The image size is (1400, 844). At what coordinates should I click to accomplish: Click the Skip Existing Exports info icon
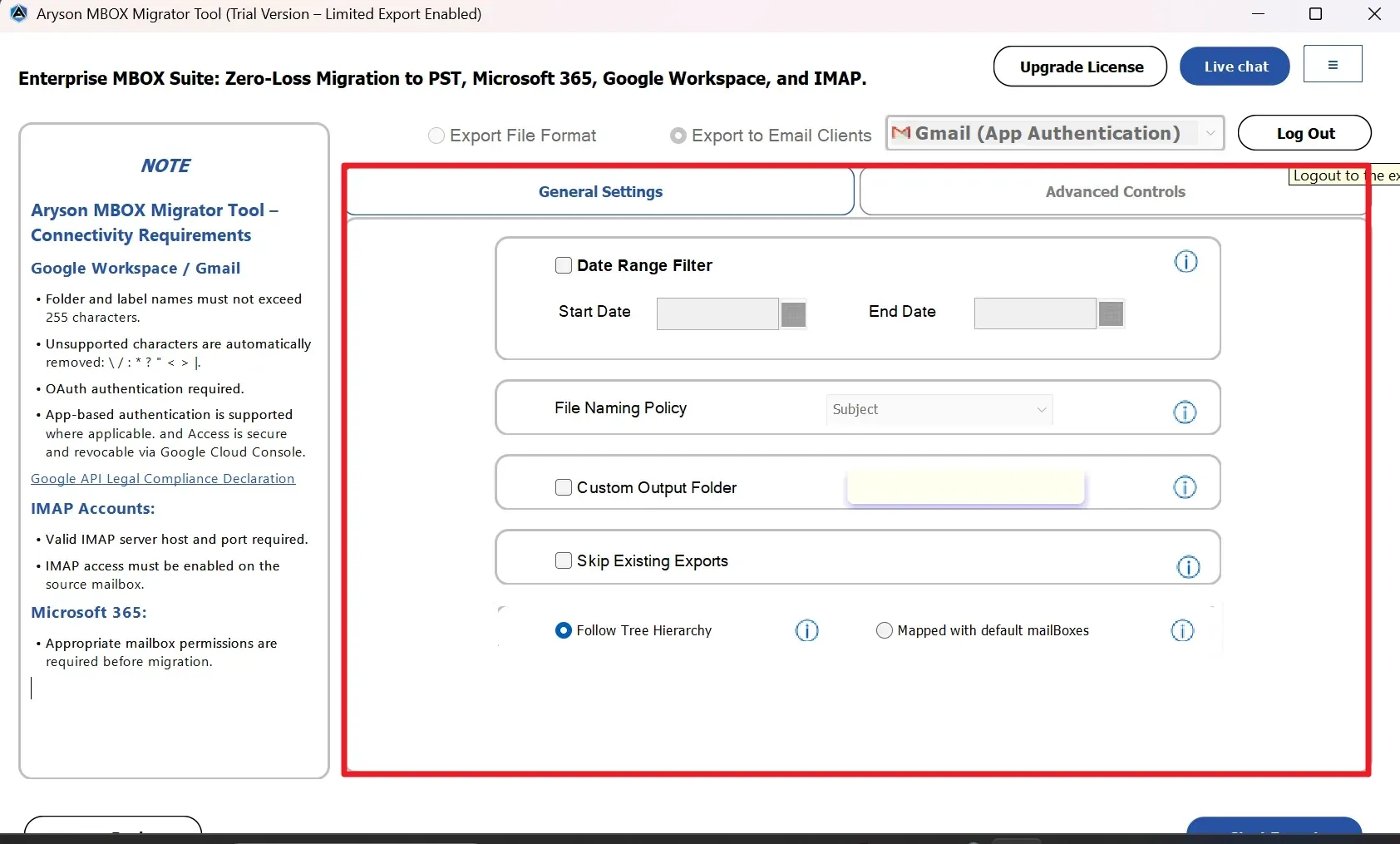(1188, 567)
